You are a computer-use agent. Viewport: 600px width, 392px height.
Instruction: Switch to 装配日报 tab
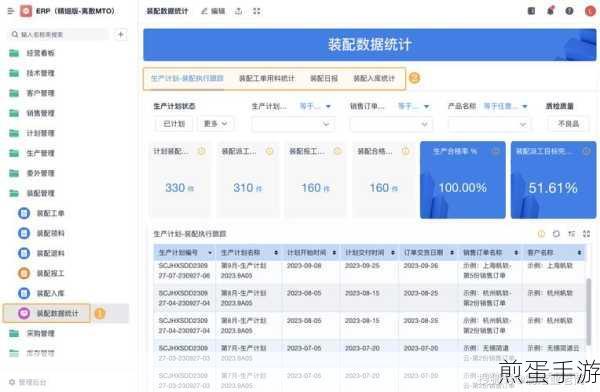point(324,78)
